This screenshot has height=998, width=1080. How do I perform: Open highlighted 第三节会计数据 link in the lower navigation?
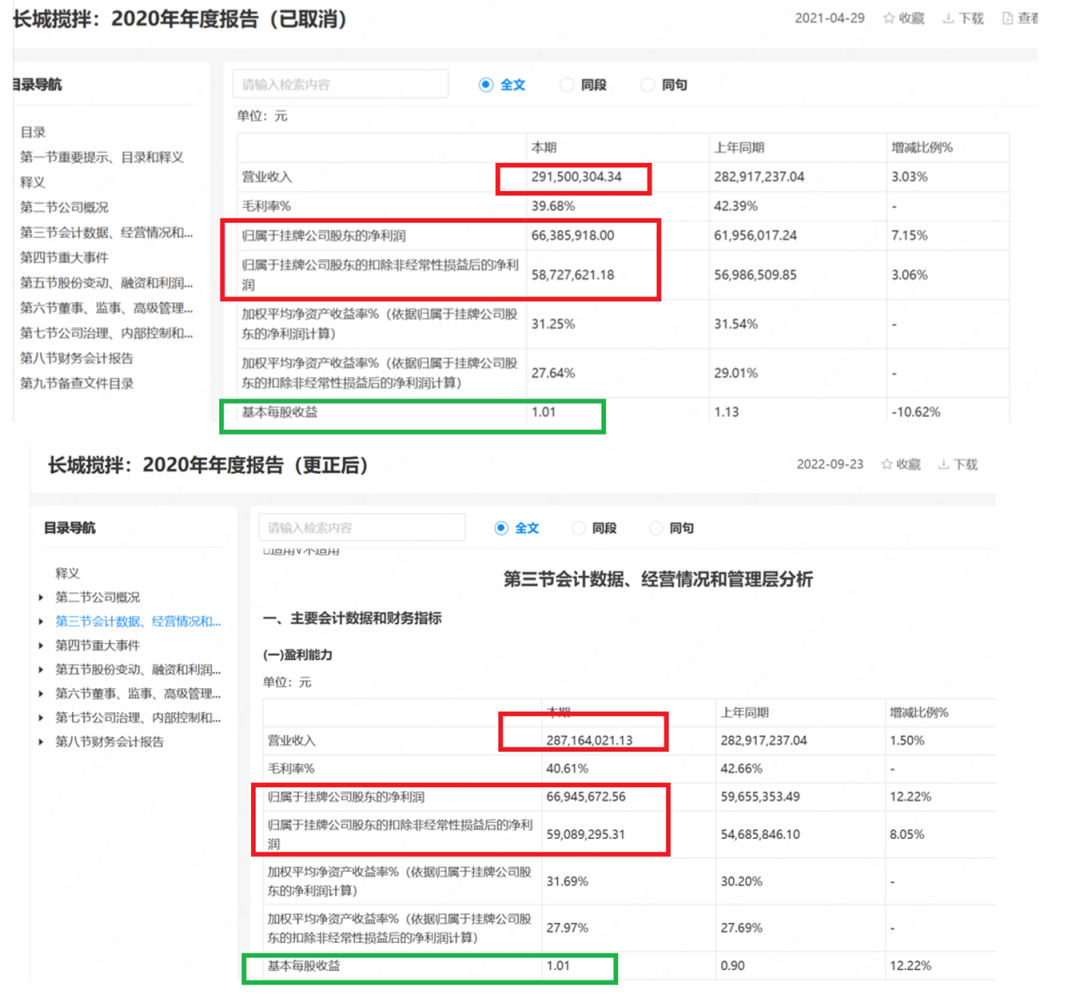pos(138,621)
